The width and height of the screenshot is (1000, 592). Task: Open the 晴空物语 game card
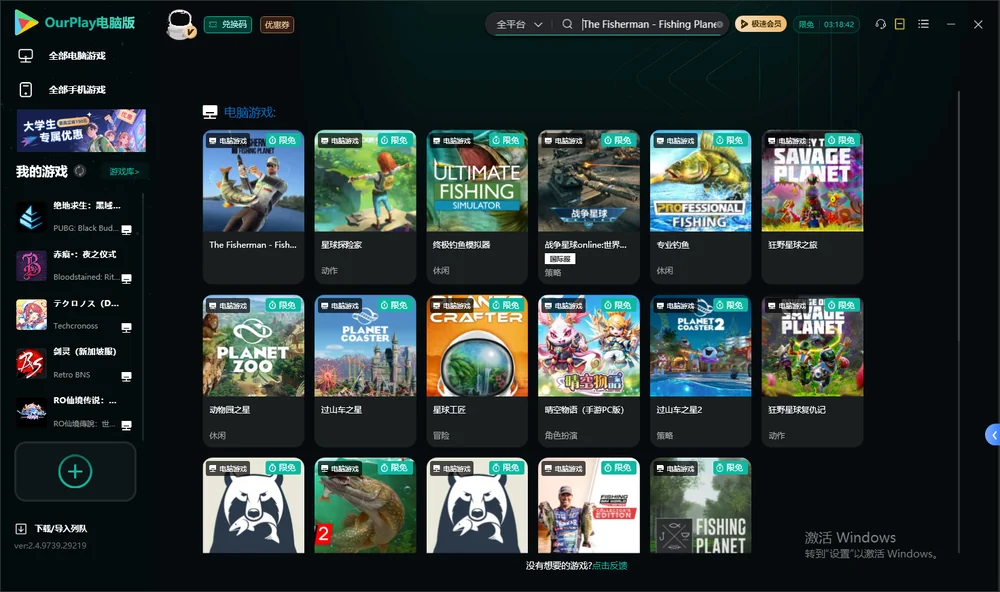point(589,371)
